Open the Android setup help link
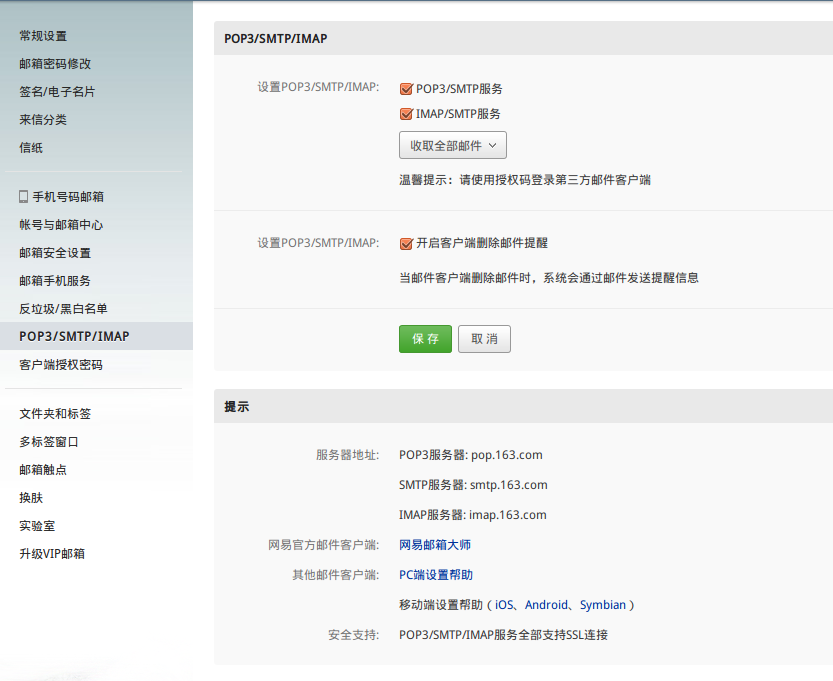 [x=546, y=605]
